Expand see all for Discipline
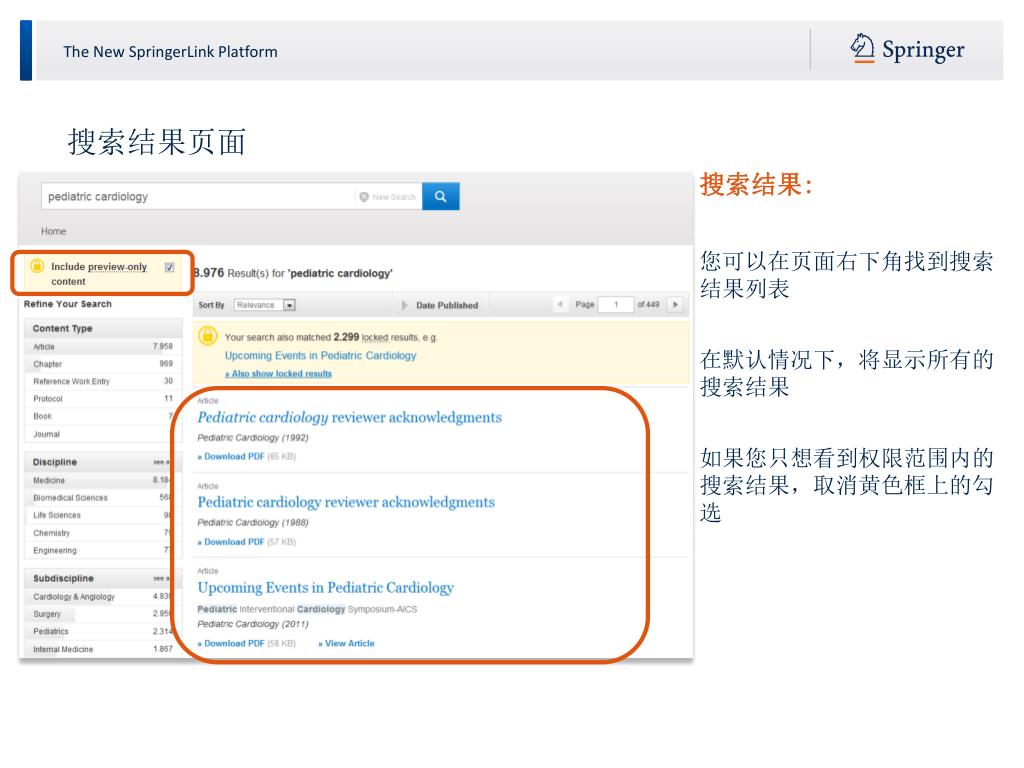 point(161,462)
